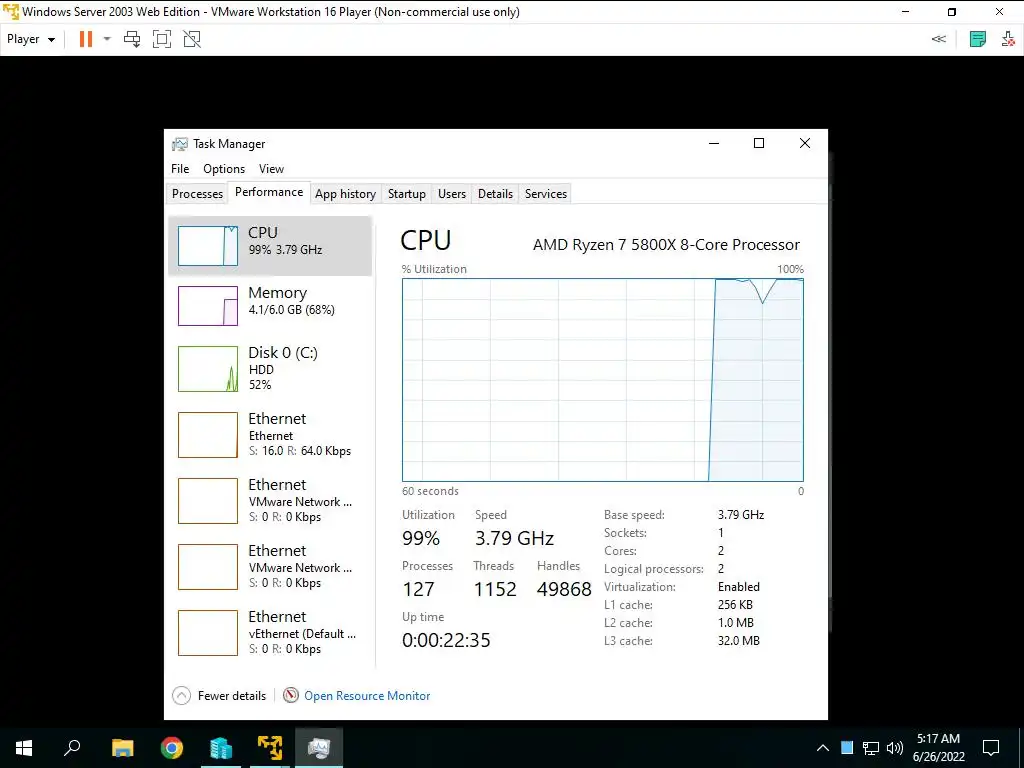1024x768 pixels.
Task: Open File Explorer from the taskbar
Action: click(x=122, y=748)
